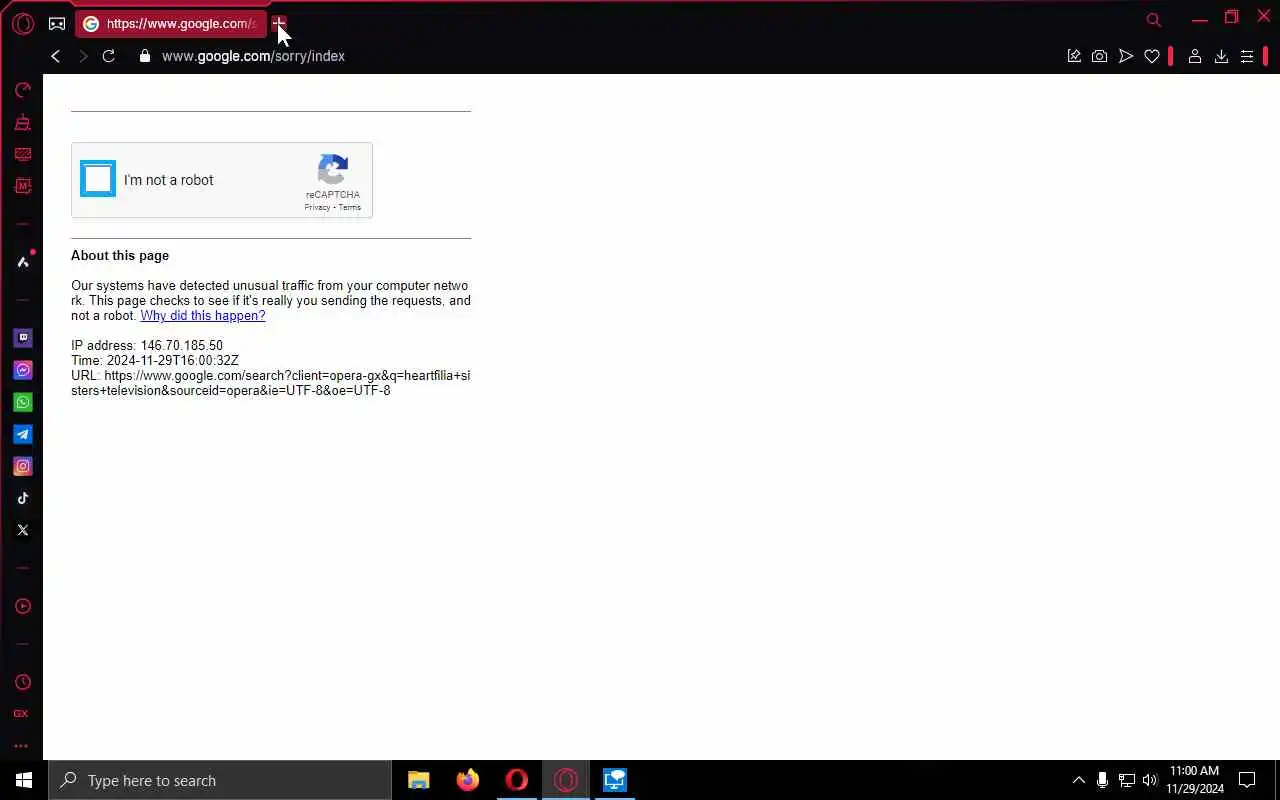The width and height of the screenshot is (1280, 800).
Task: Open TikTok in the sidebar
Action: [22, 498]
